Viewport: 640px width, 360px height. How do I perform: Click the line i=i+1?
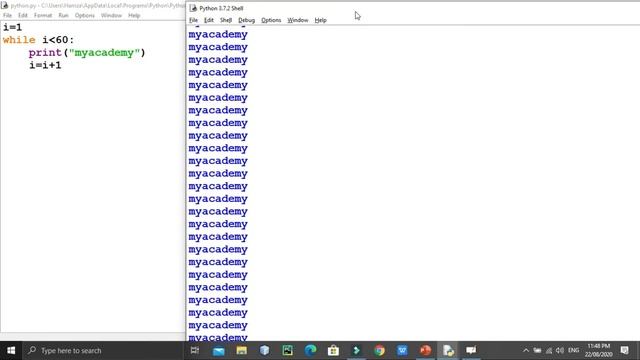tap(45, 65)
